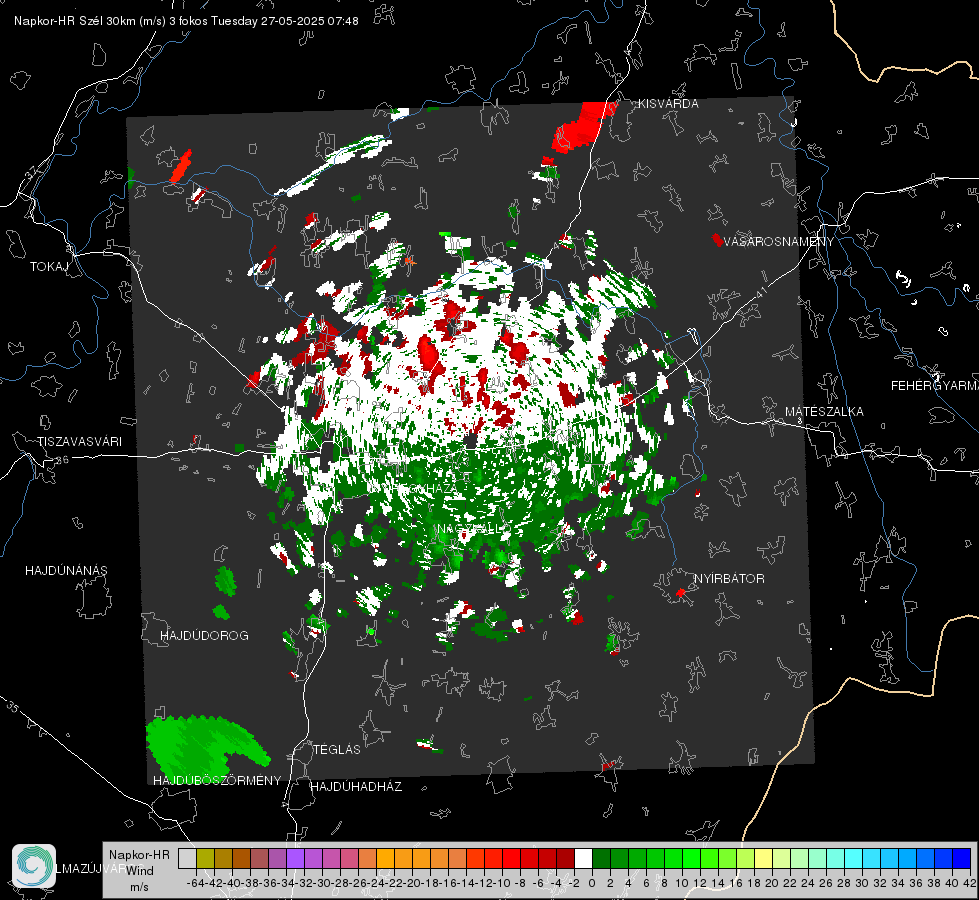Image resolution: width=979 pixels, height=900 pixels.
Task: Pick the olive swatch starting at -64
Action: pos(205,858)
